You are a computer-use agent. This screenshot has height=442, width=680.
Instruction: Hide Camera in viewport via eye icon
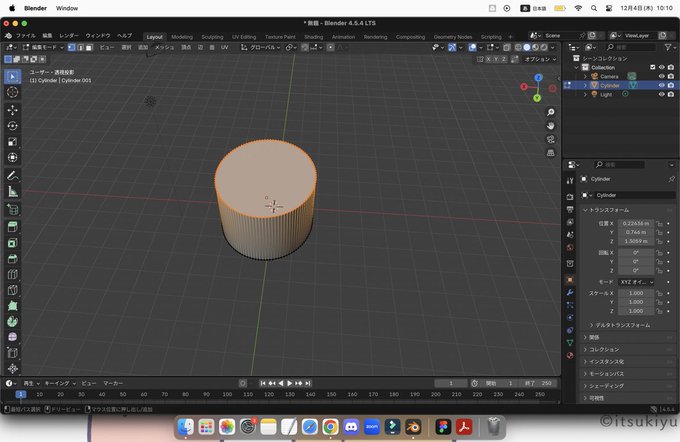coord(661,76)
